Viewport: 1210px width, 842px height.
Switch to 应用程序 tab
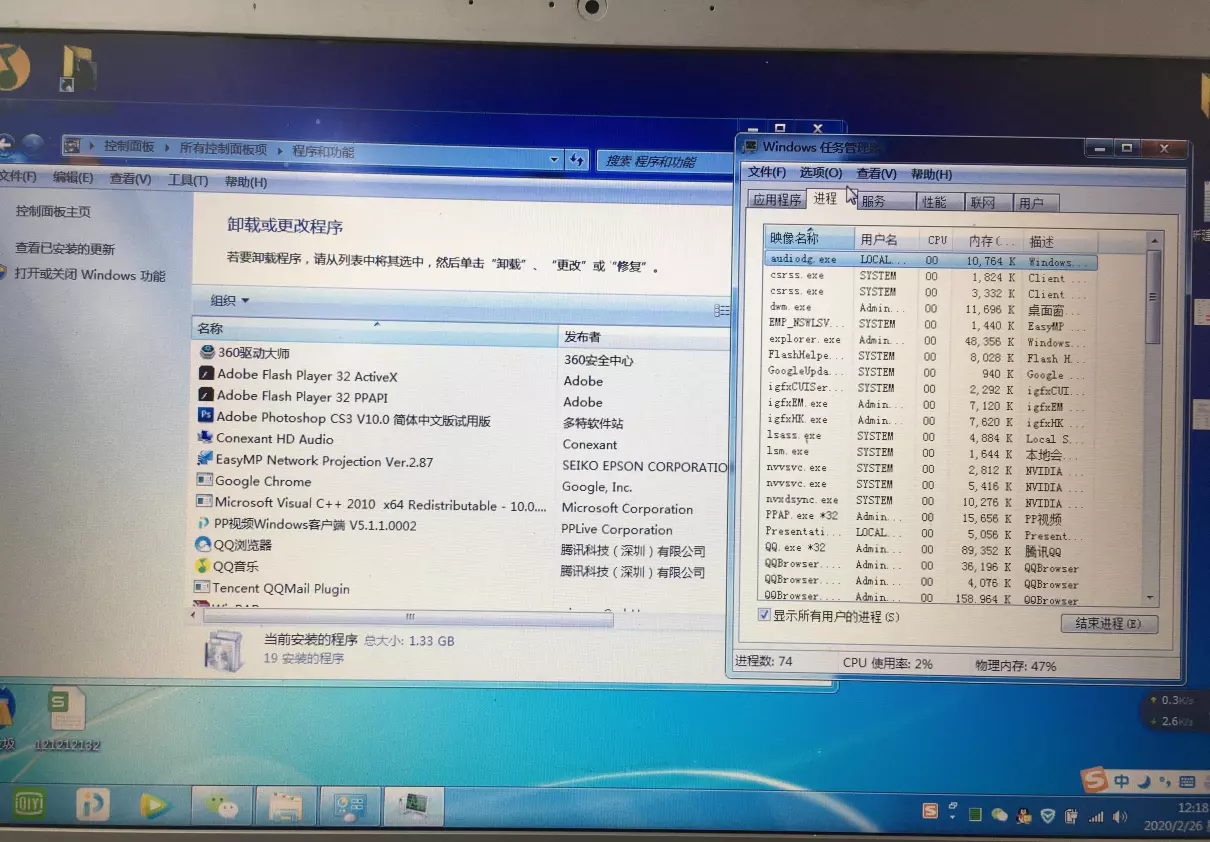tap(777, 200)
